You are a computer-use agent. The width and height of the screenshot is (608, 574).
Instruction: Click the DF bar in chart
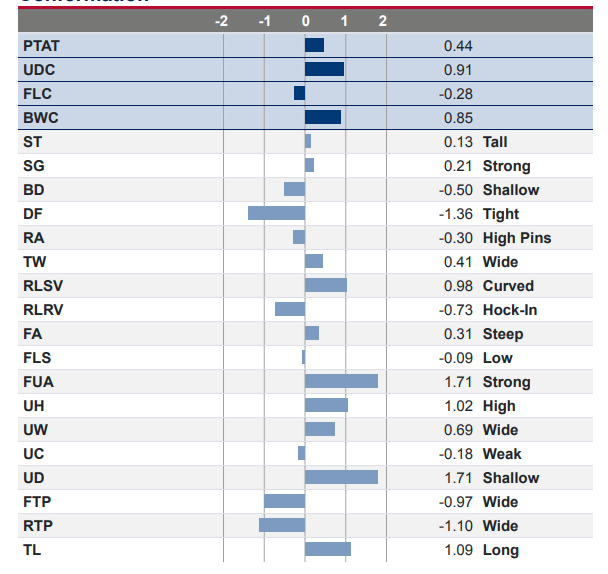tap(276, 214)
